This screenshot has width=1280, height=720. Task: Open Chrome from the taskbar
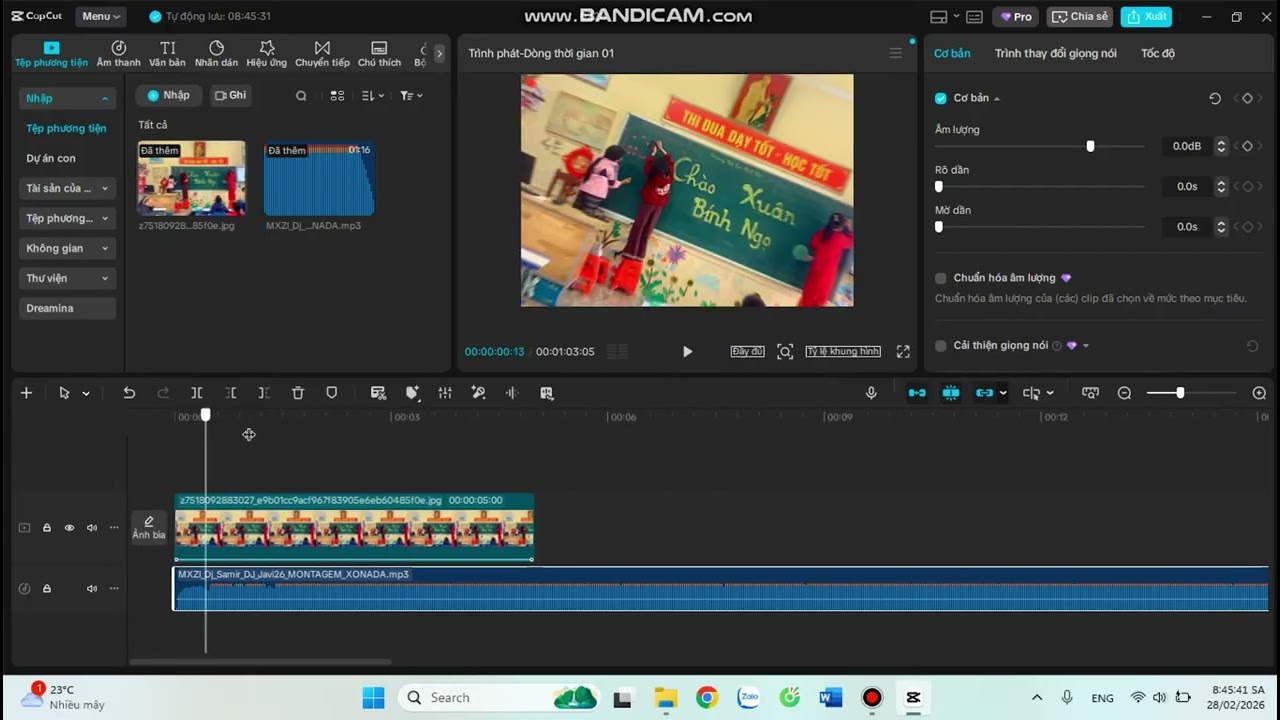(x=707, y=698)
